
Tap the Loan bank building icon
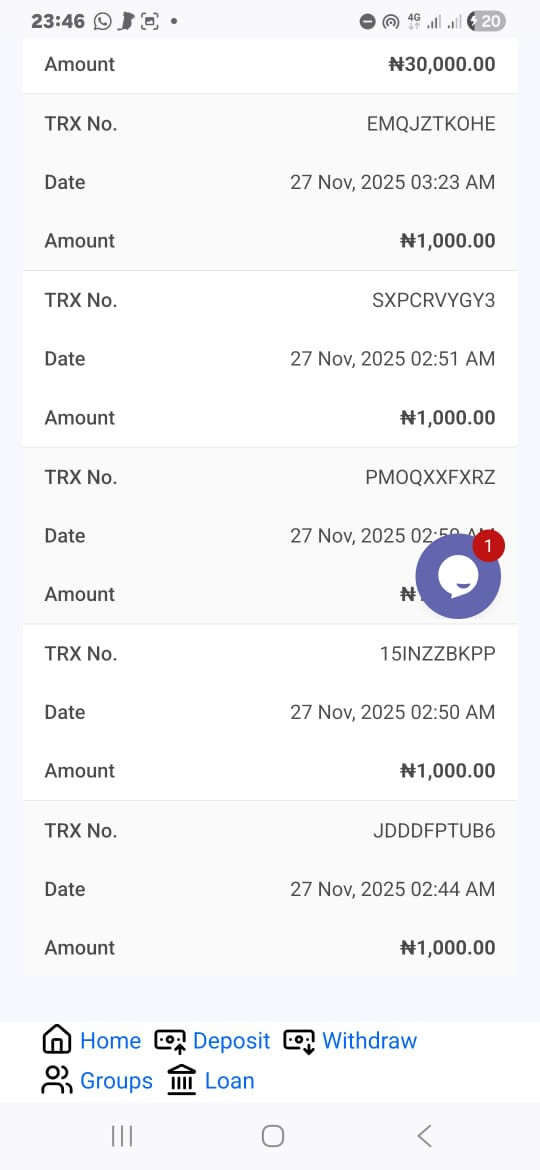(182, 1080)
